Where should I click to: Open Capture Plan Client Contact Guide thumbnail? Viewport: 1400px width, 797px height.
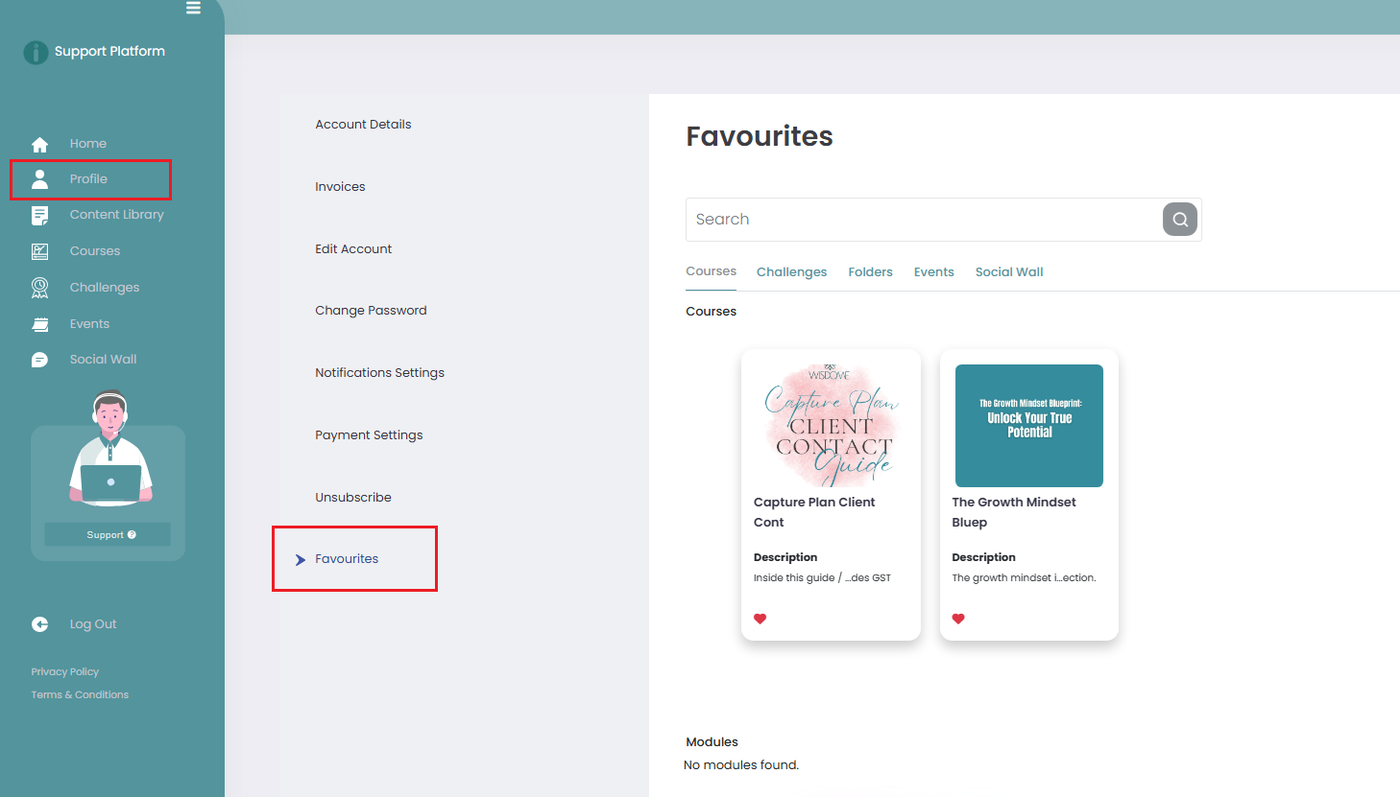(x=830, y=425)
